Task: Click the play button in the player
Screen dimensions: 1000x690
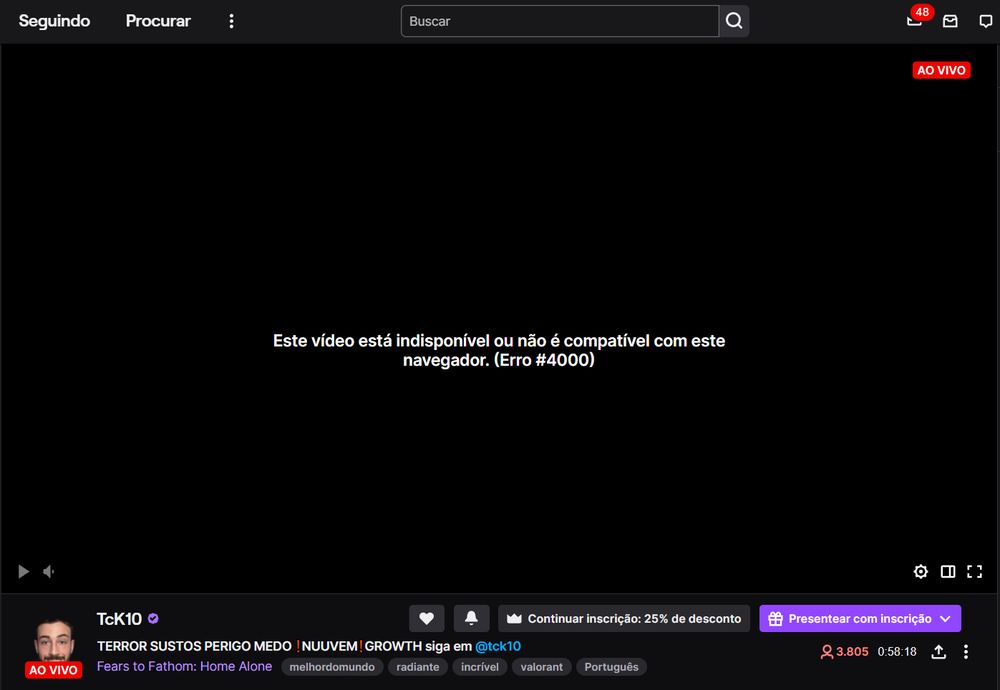Action: [x=24, y=571]
